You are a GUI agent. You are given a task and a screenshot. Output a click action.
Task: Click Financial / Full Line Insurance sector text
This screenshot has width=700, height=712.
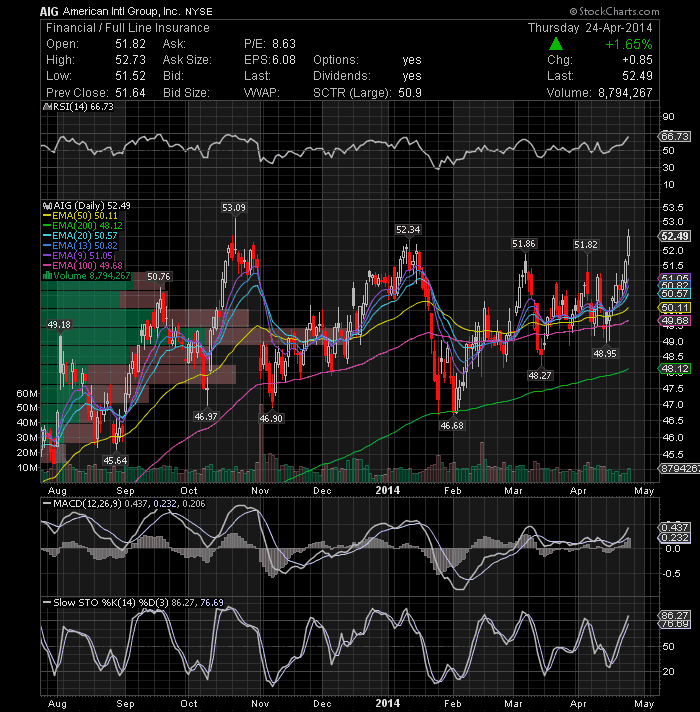pyautogui.click(x=128, y=28)
